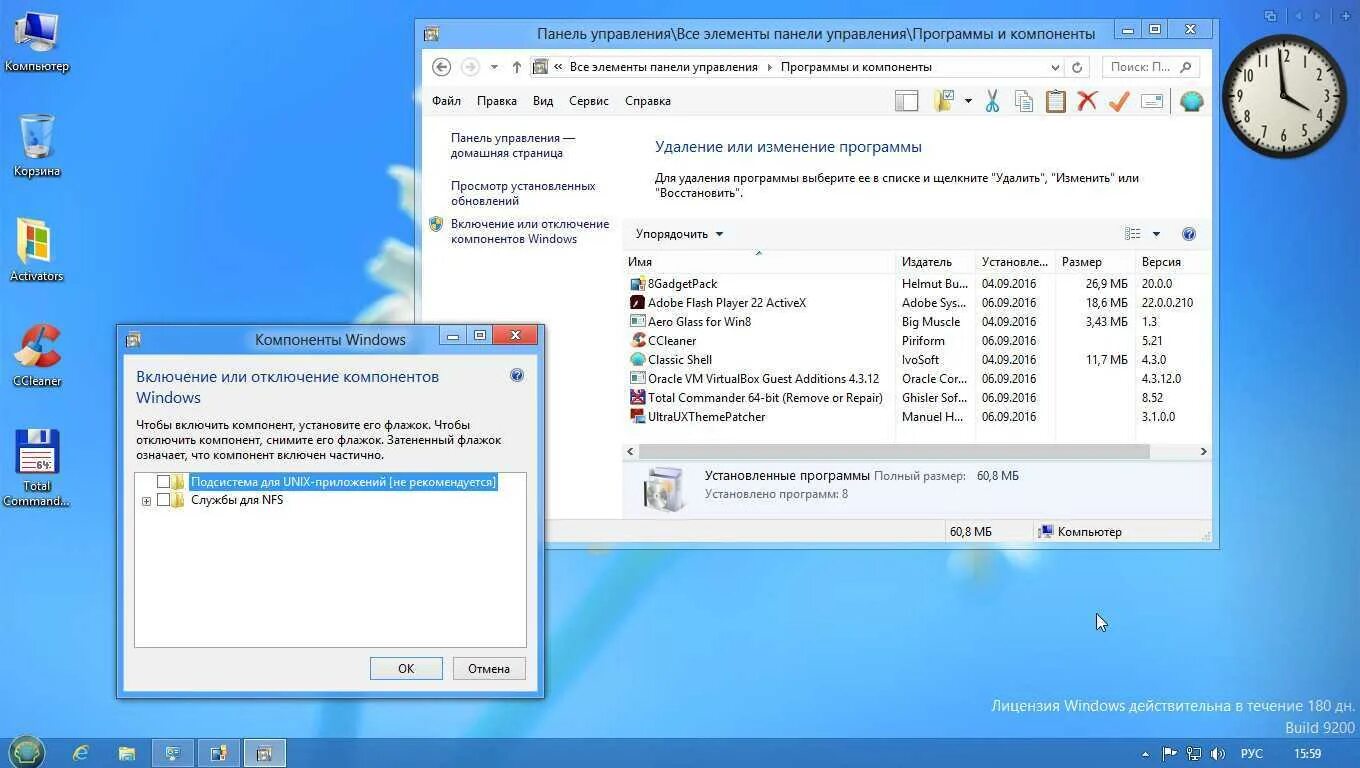1360x768 pixels.
Task: Go up one folder level arrow
Action: 516,67
